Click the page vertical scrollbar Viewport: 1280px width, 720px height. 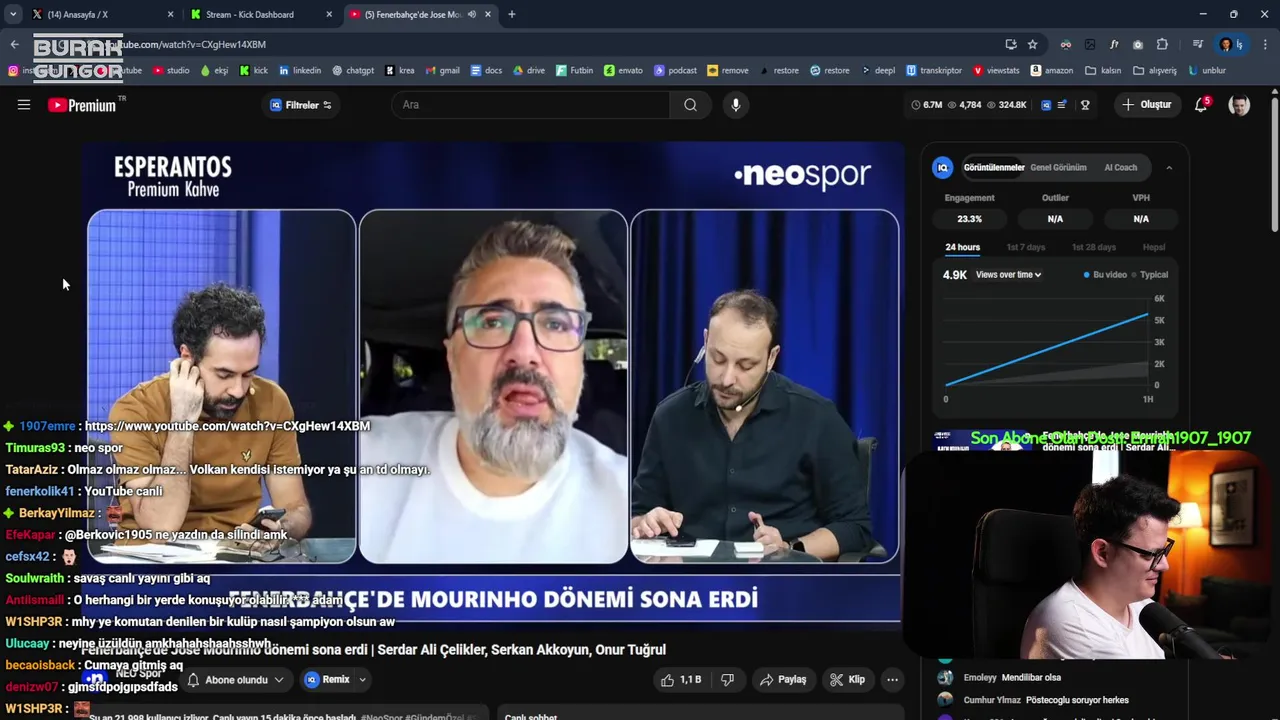[1274, 165]
